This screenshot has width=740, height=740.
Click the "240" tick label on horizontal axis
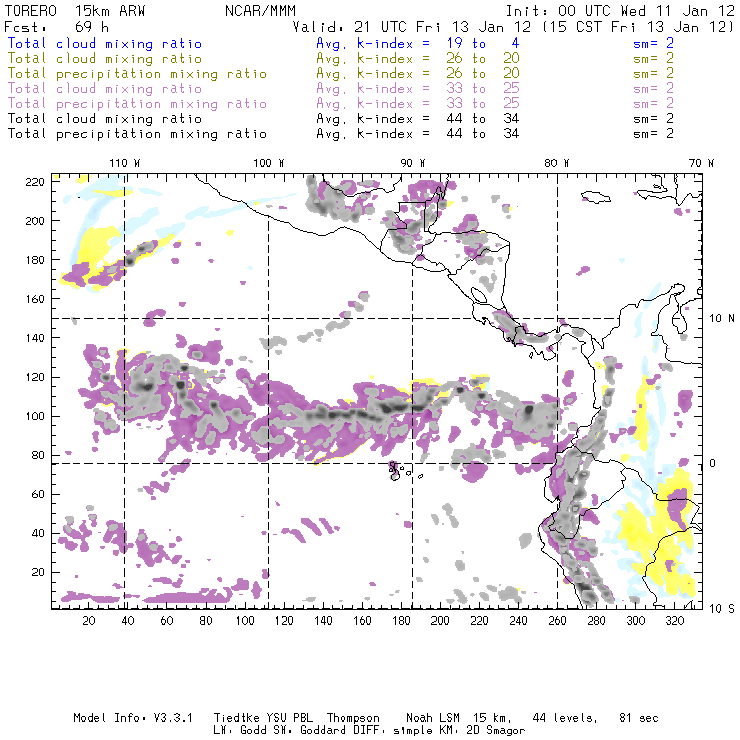pyautogui.click(x=518, y=621)
